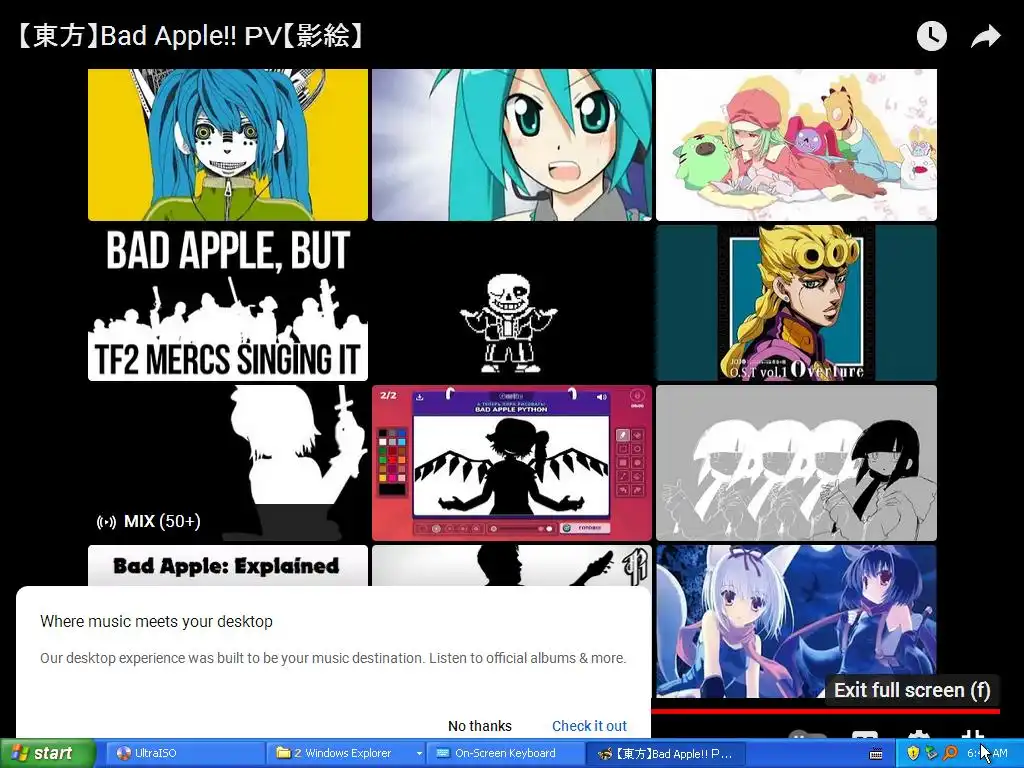Open the guitar player silhouette thumbnail
The height and width of the screenshot is (768, 1024).
click(x=512, y=566)
